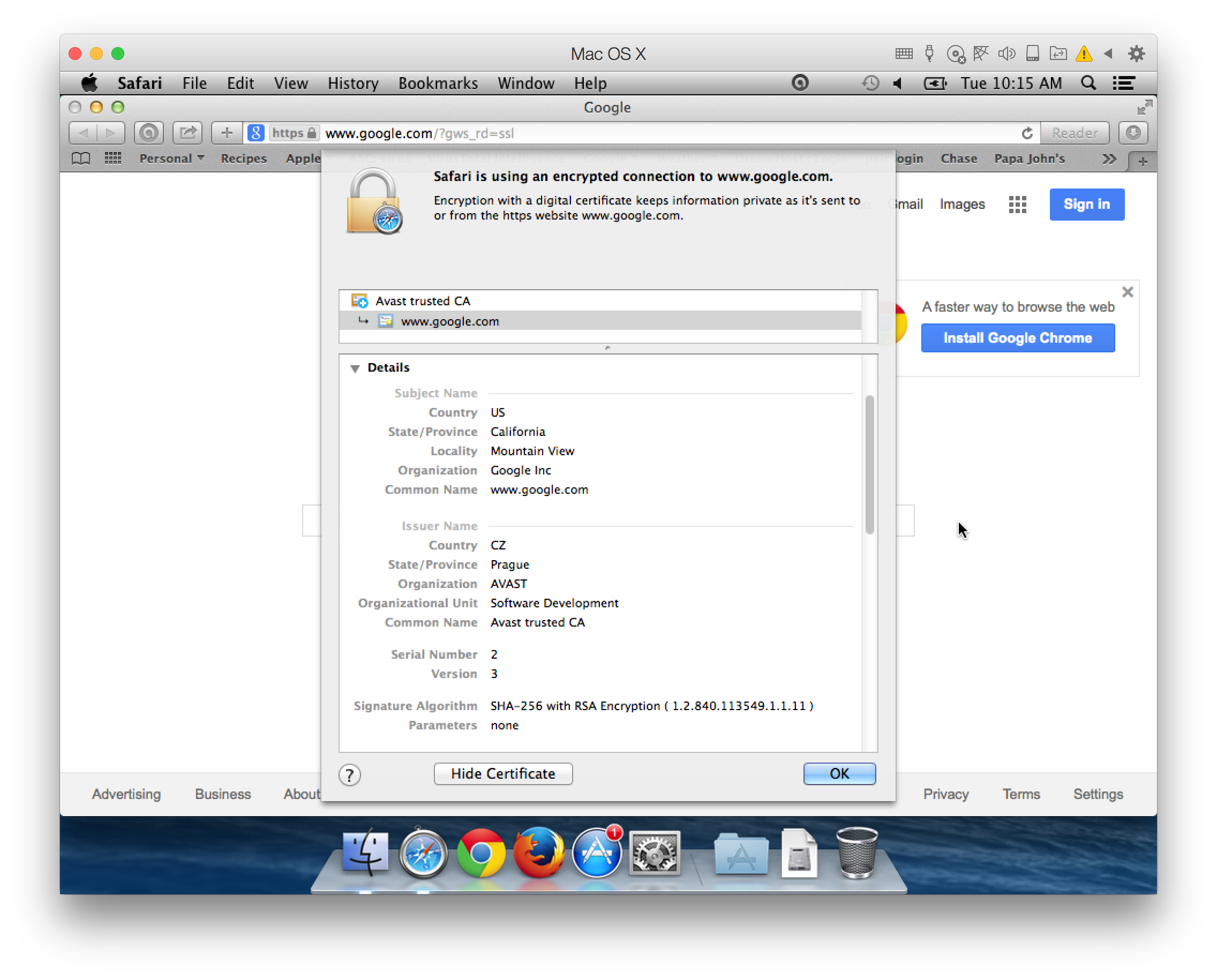Select the www.google.com certificate row
Screen dimensions: 1217x980
point(600,321)
